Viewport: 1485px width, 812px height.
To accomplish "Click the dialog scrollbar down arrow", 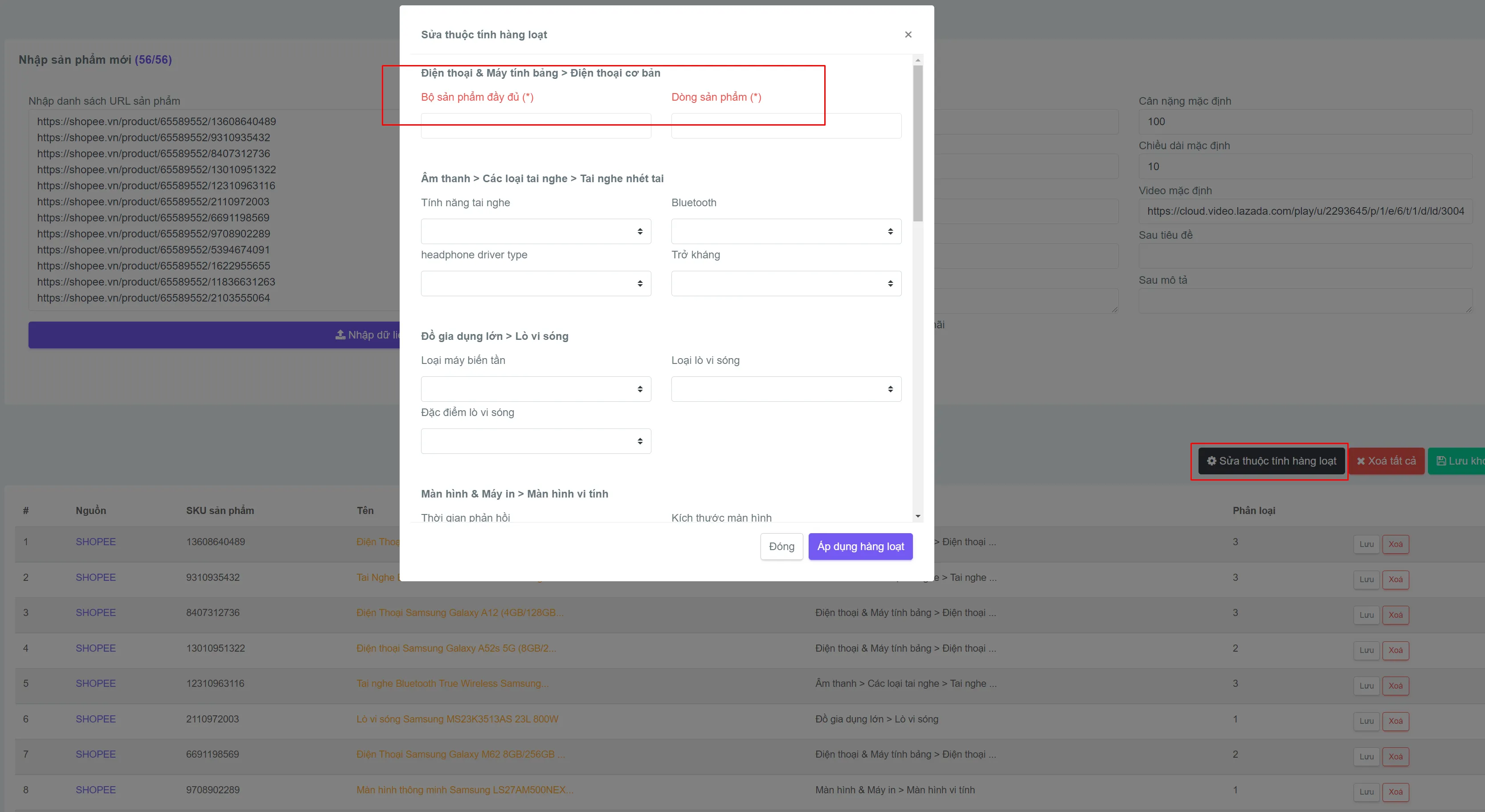I will click(x=918, y=516).
